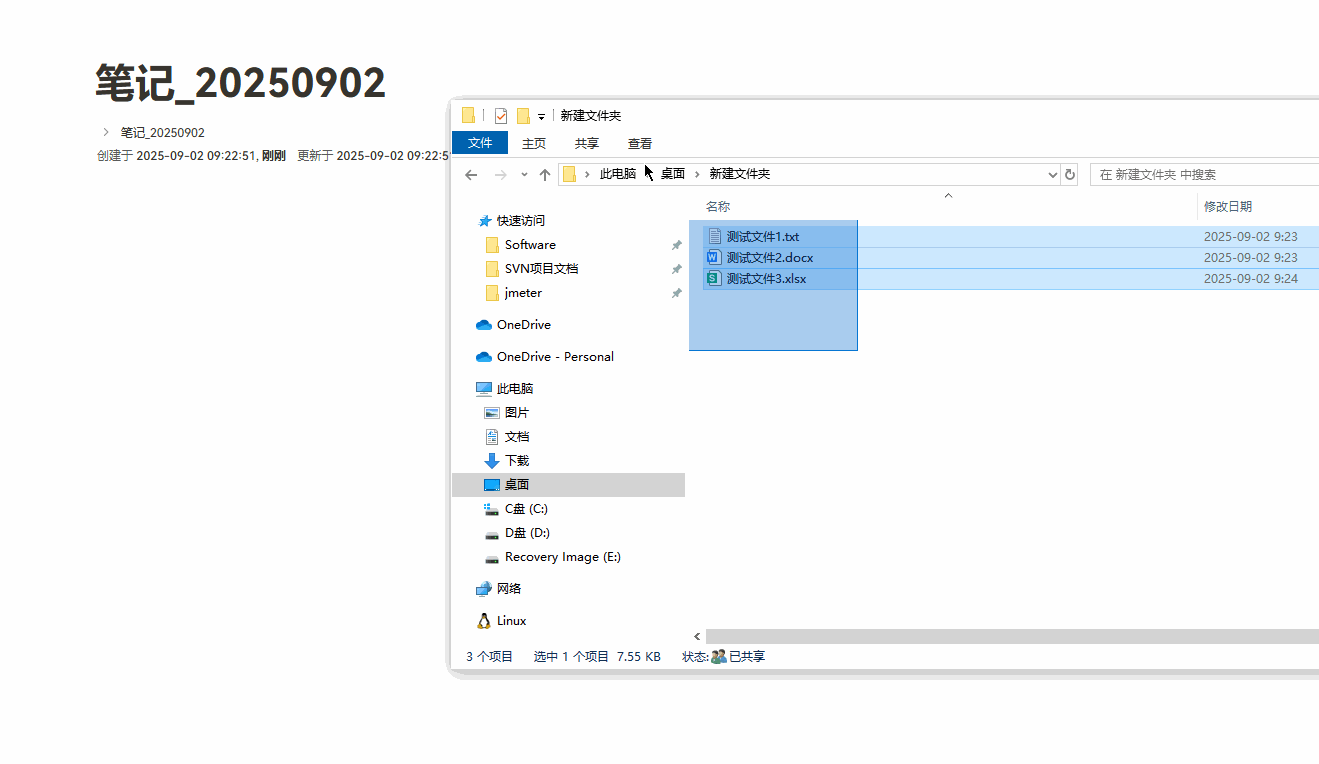Click the refresh button in address bar
This screenshot has height=764, width=1319.
tap(1070, 174)
